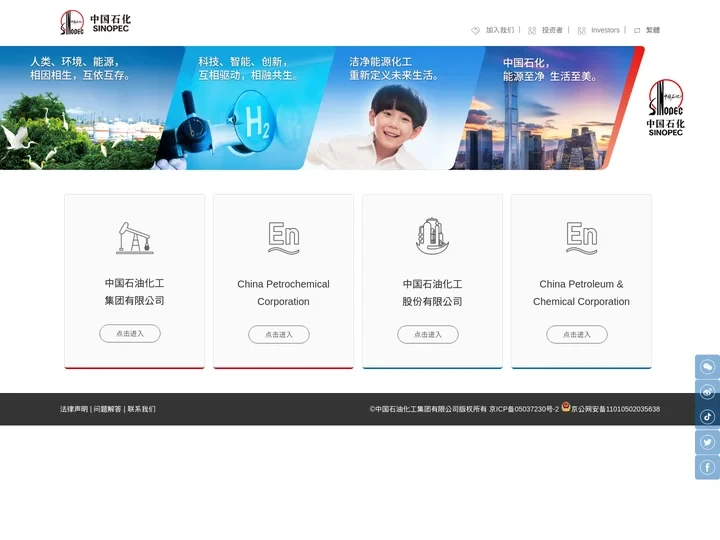Click 点击进入 under China Petroleum & Chemical Corporation

(x=577, y=334)
